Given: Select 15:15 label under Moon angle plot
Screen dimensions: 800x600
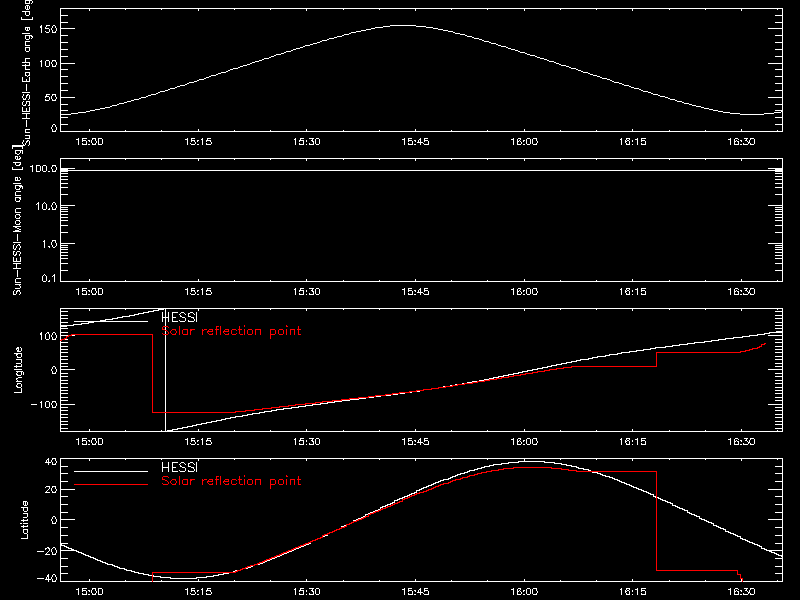Looking at the screenshot, I should [198, 291].
